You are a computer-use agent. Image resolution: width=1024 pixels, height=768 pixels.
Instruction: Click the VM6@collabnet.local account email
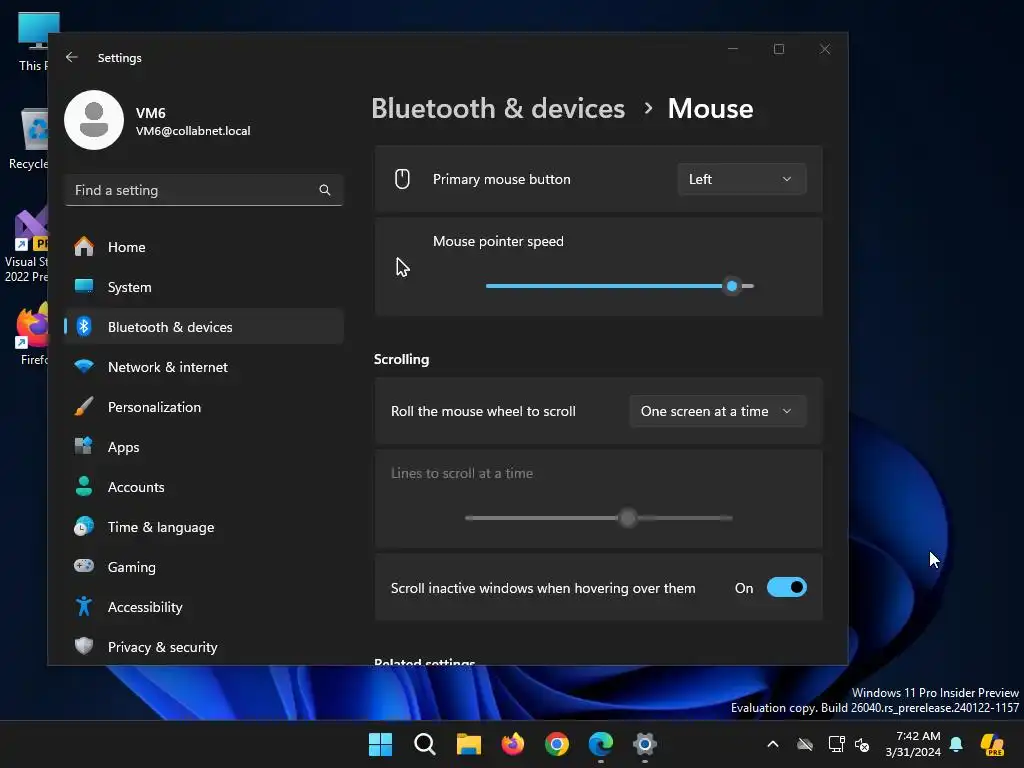click(193, 131)
